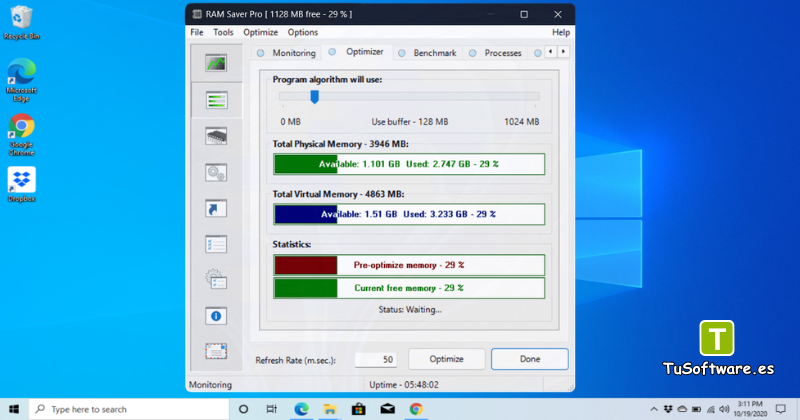
Task: Click the '1024 MB' slider maximum label
Action: point(521,122)
